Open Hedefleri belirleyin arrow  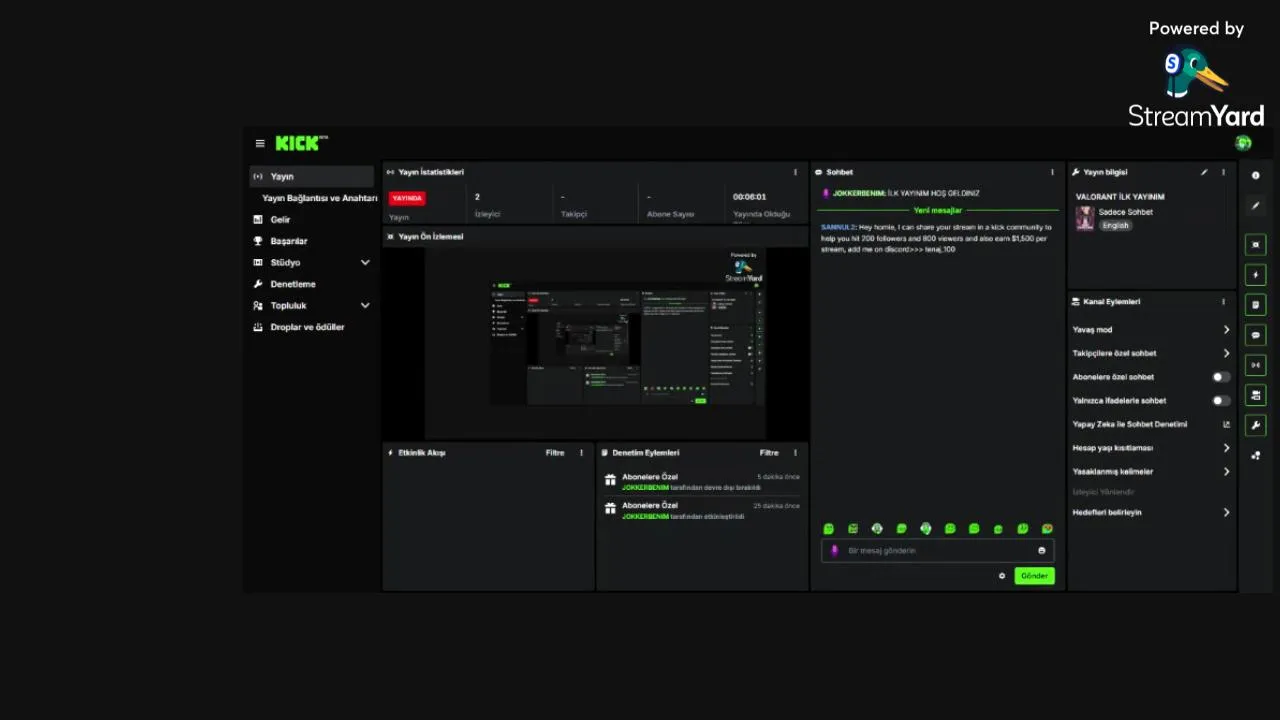[1226, 512]
